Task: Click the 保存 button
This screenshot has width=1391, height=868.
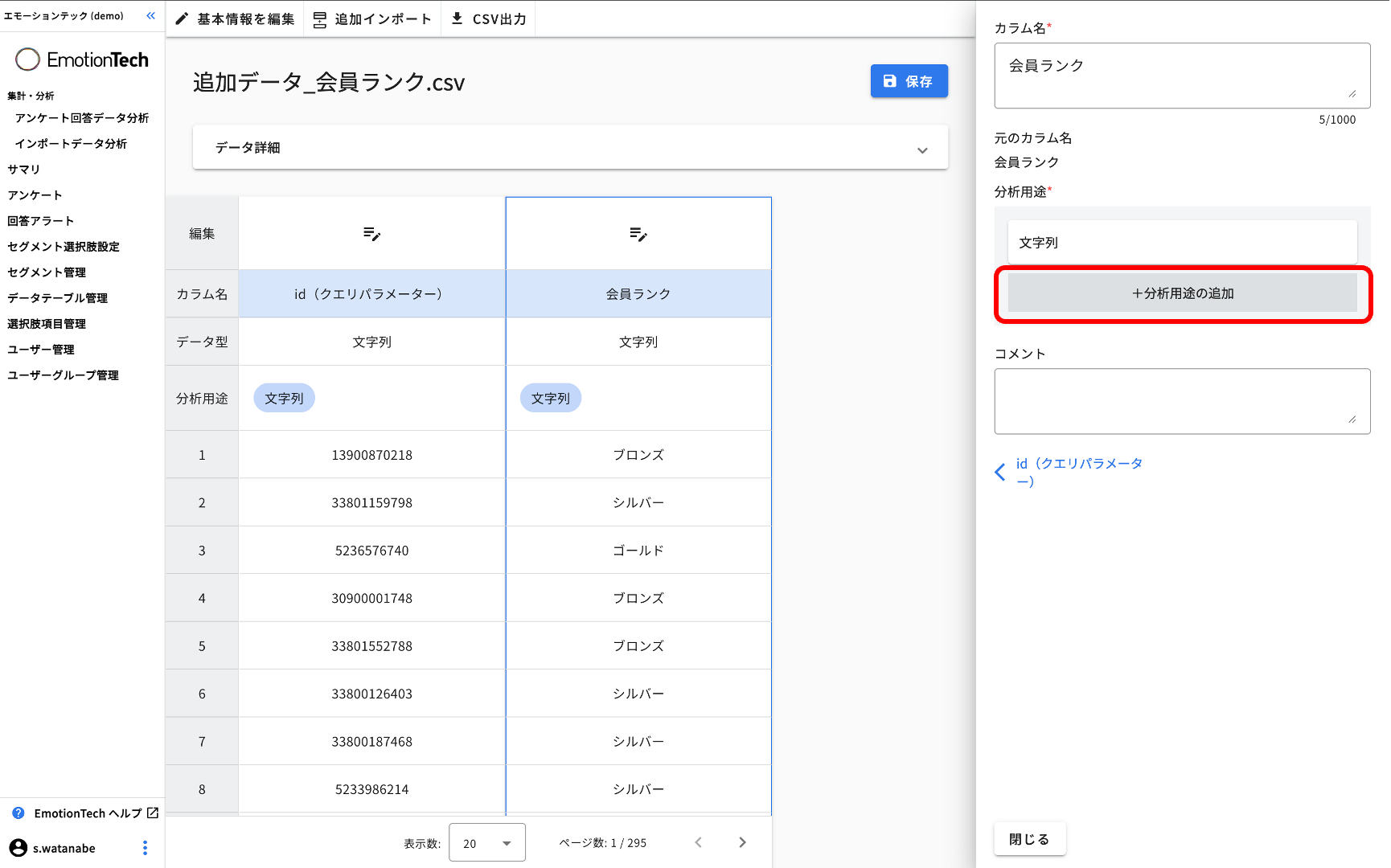Action: 909,81
